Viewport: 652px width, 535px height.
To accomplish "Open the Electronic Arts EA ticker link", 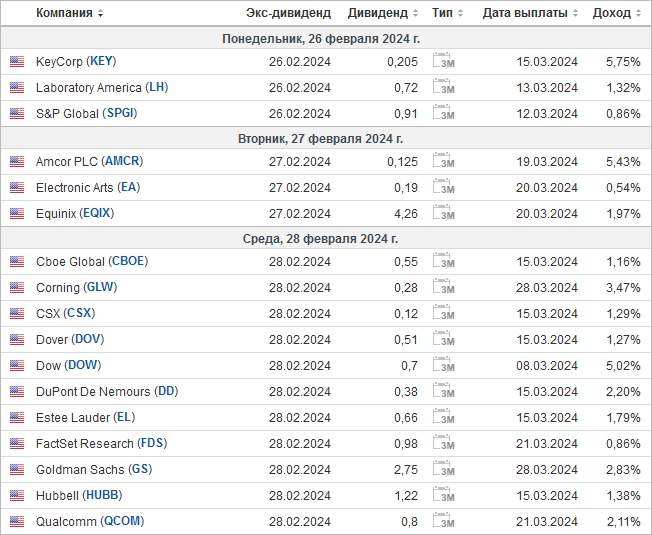I will pyautogui.click(x=128, y=187).
